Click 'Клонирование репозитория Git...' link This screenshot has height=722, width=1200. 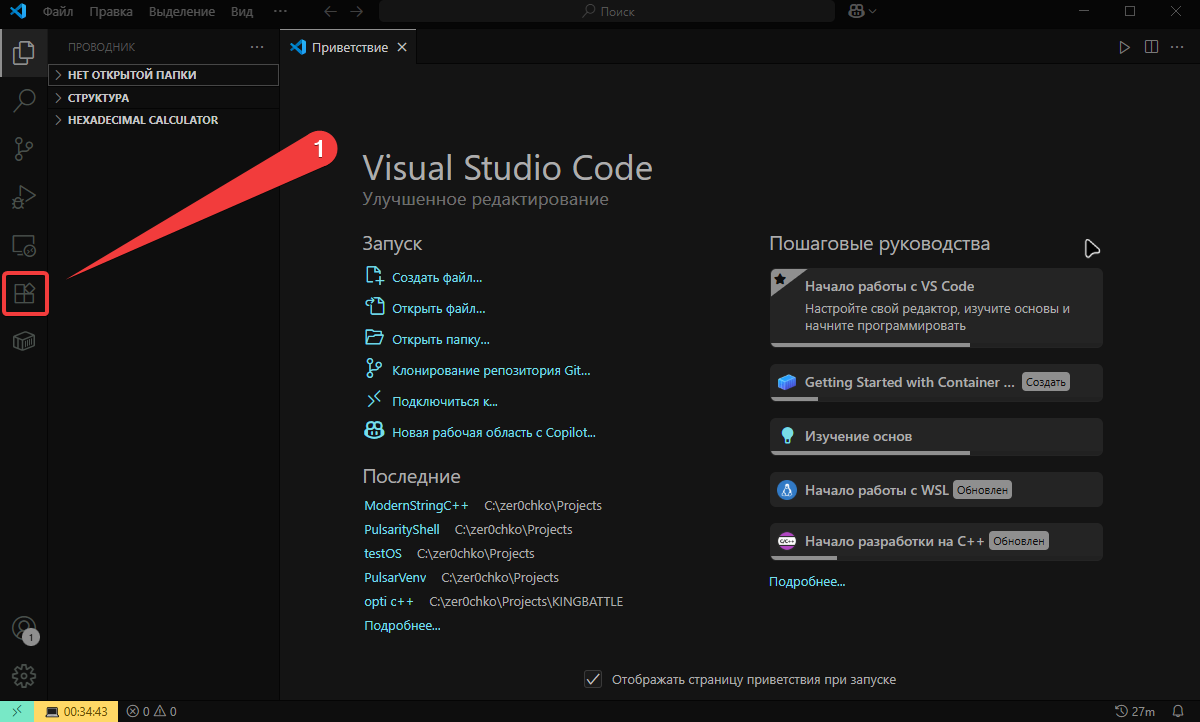pos(491,370)
